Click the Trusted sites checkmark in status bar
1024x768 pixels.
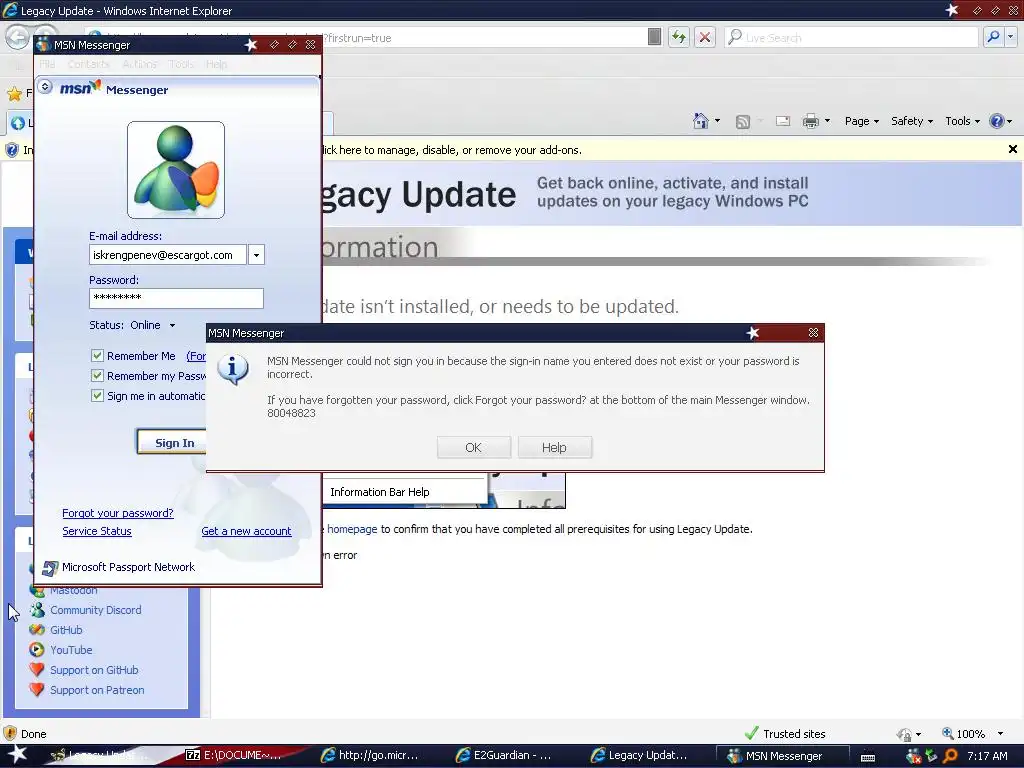pyautogui.click(x=751, y=733)
